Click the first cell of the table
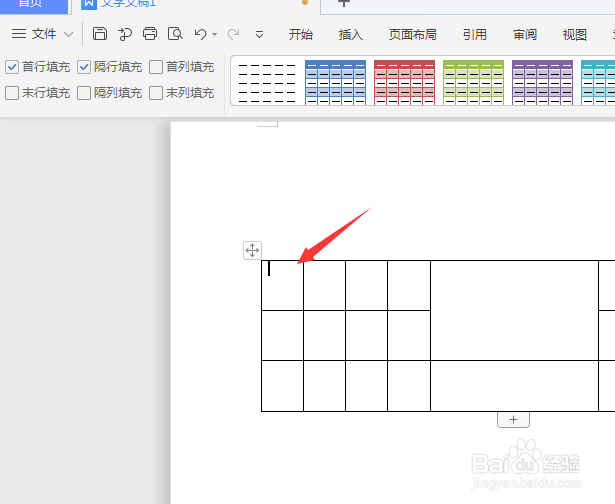 coord(282,285)
